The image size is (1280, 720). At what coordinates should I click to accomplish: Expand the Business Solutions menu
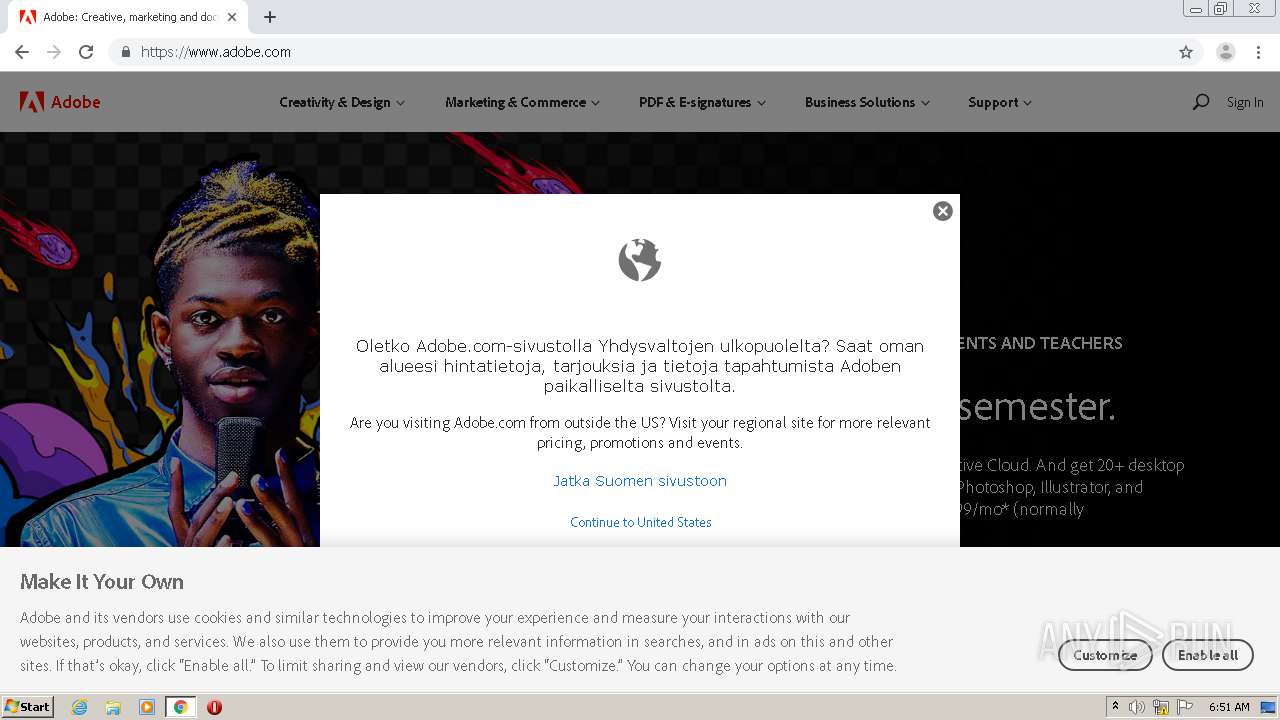(867, 102)
